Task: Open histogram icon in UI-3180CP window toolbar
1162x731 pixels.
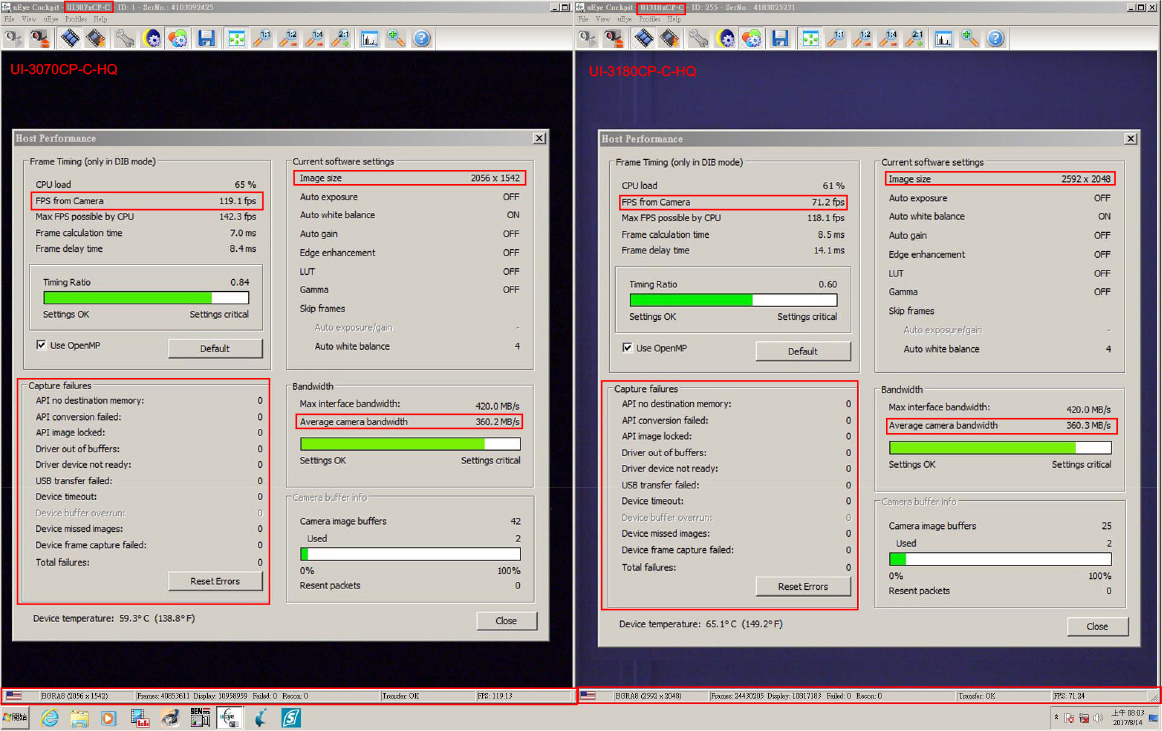Action: click(943, 39)
